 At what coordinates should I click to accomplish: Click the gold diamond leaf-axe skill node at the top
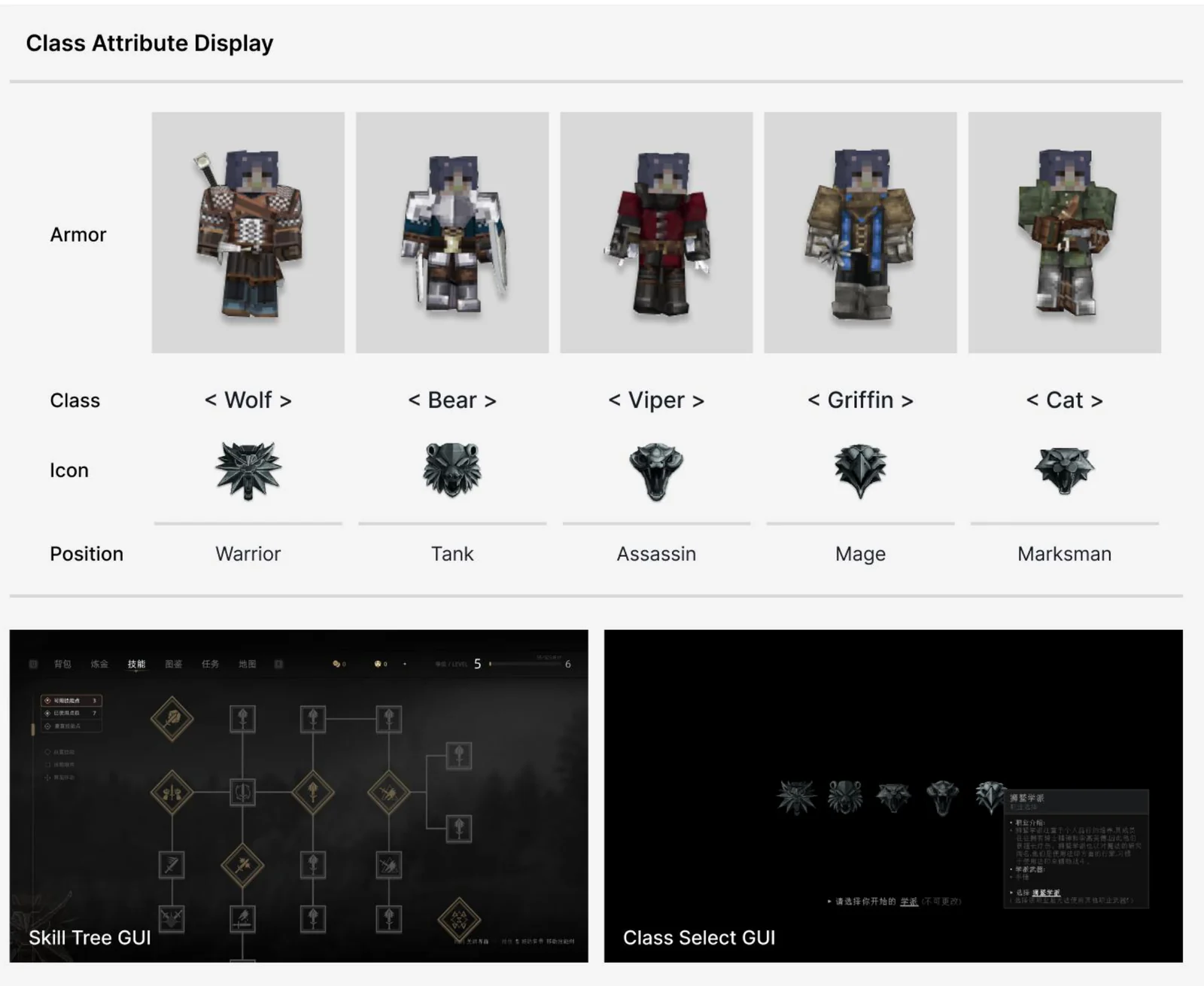click(172, 719)
